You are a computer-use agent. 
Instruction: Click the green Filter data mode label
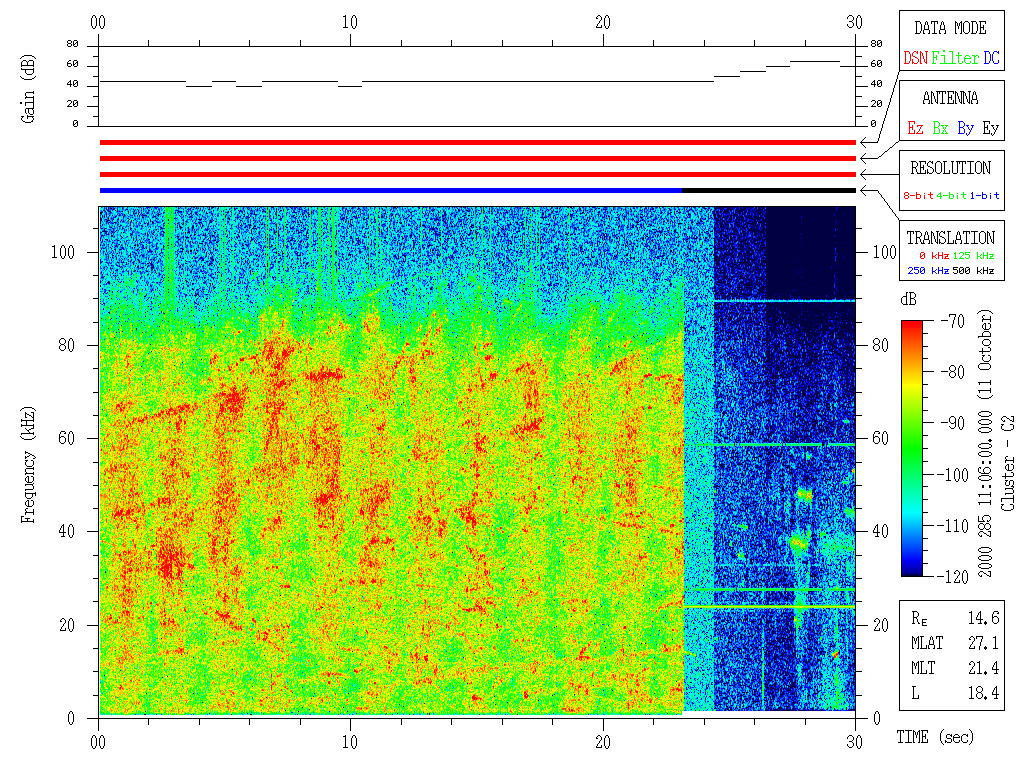coord(955,59)
